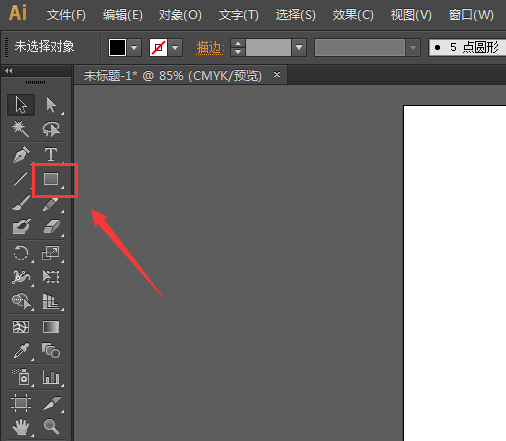Click the 描边 stroke panel link
Screen dimensions: 506x441
coord(210,48)
